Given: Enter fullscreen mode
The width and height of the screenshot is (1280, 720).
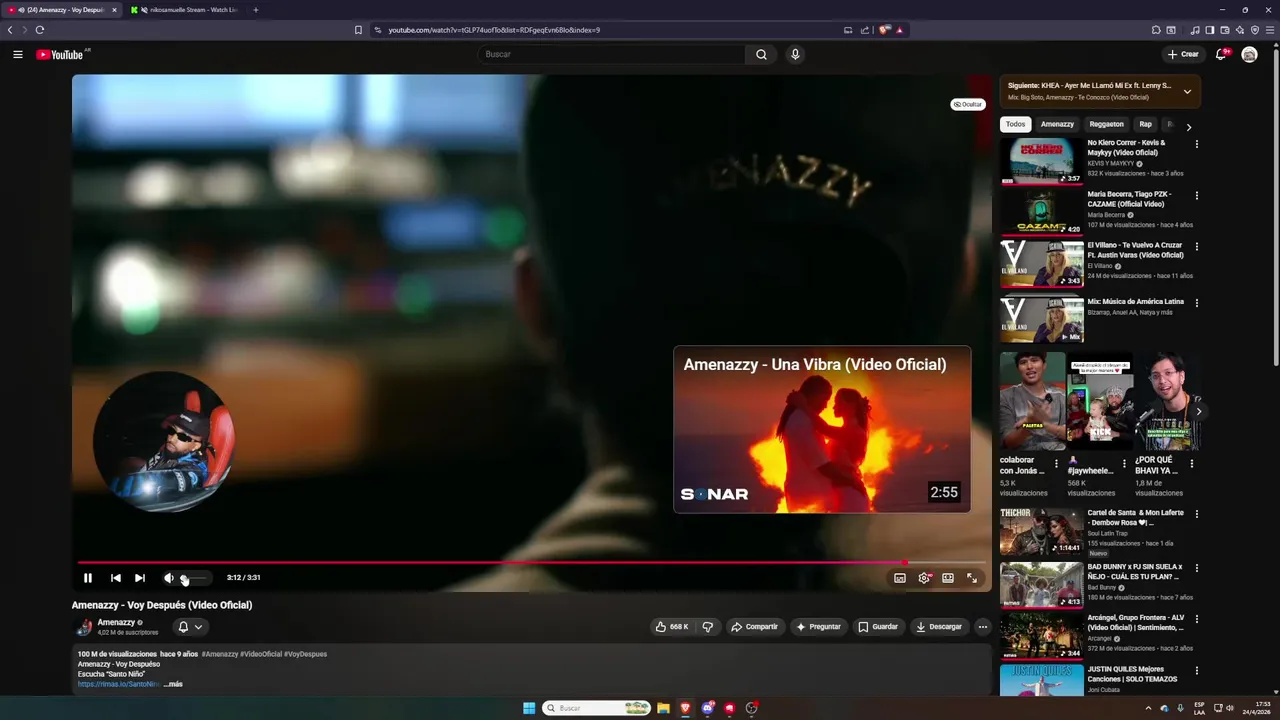Looking at the screenshot, I should click(x=972, y=578).
